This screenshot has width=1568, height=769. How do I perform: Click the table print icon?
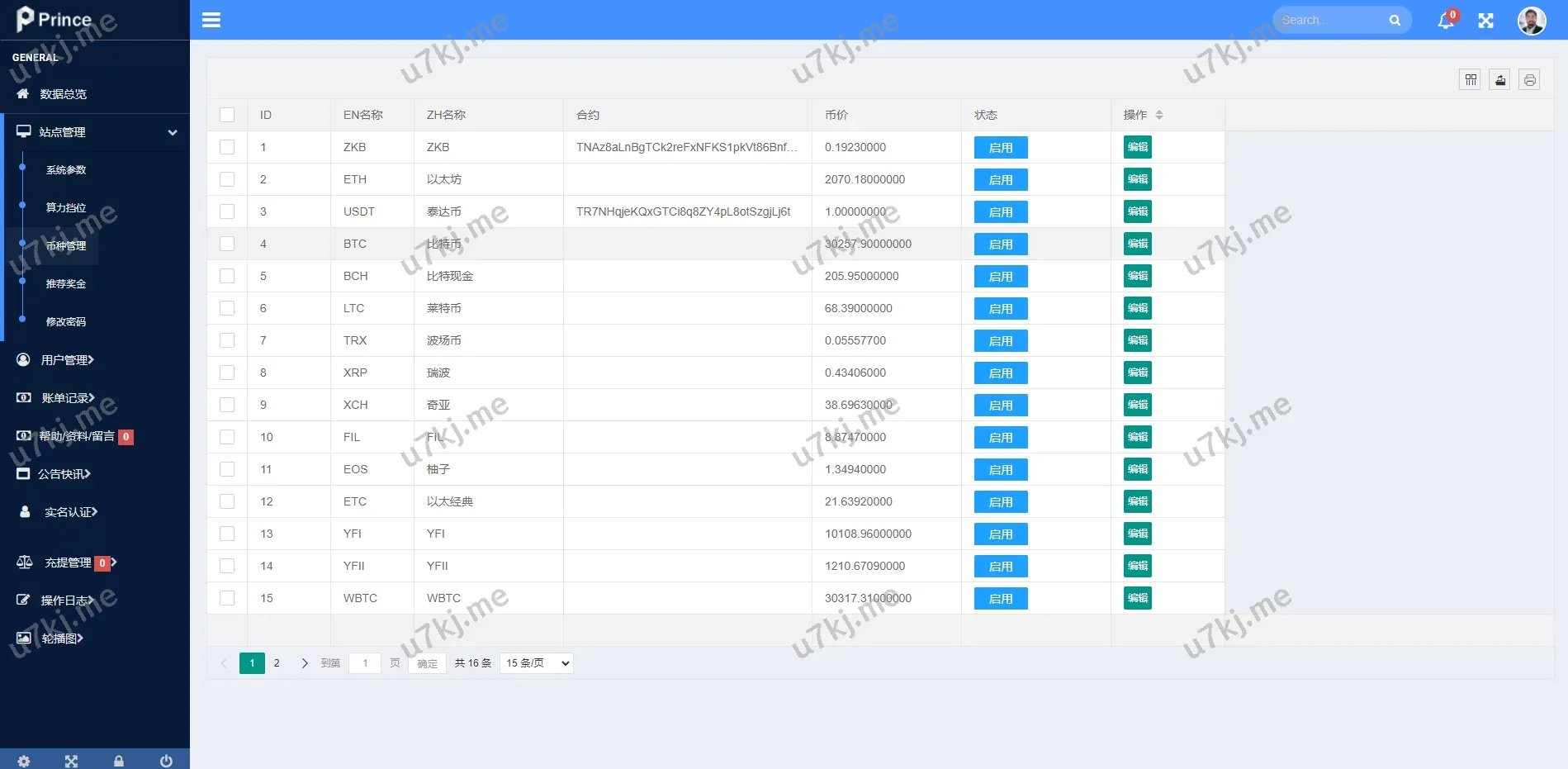tap(1529, 80)
